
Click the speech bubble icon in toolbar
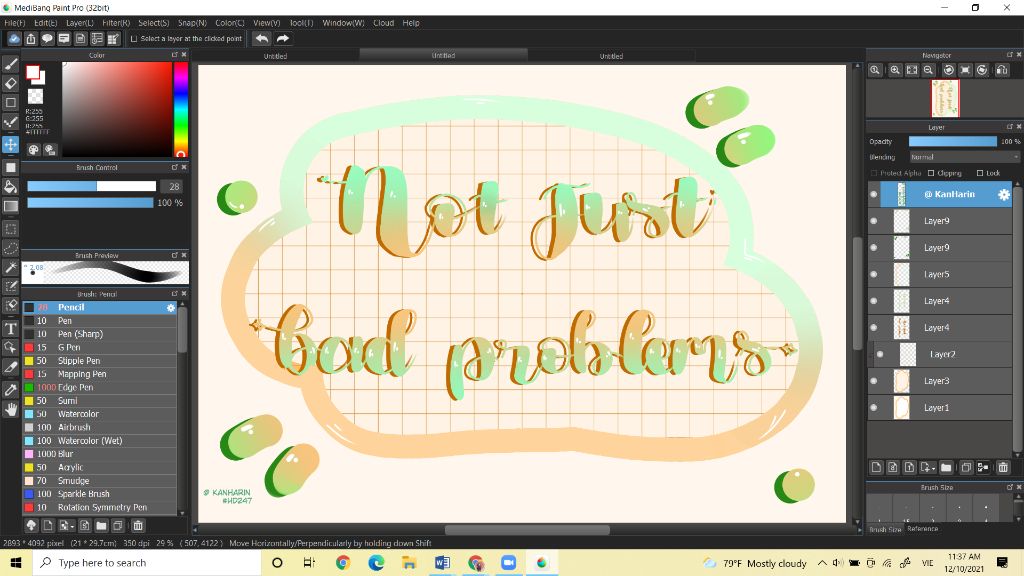(x=47, y=39)
